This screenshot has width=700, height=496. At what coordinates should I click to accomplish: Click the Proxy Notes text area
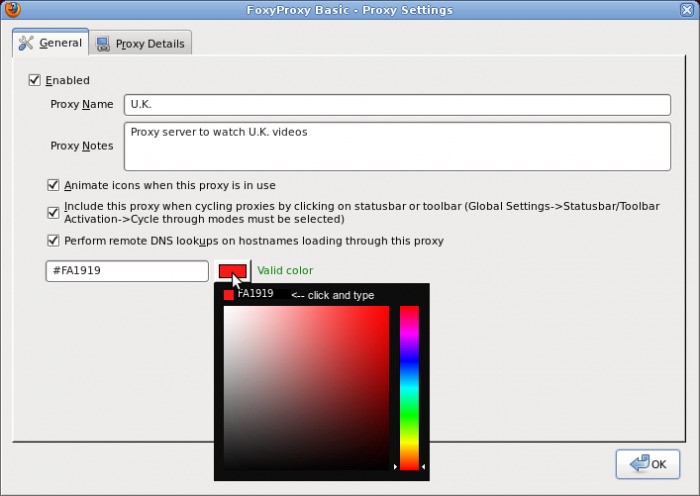tap(396, 146)
